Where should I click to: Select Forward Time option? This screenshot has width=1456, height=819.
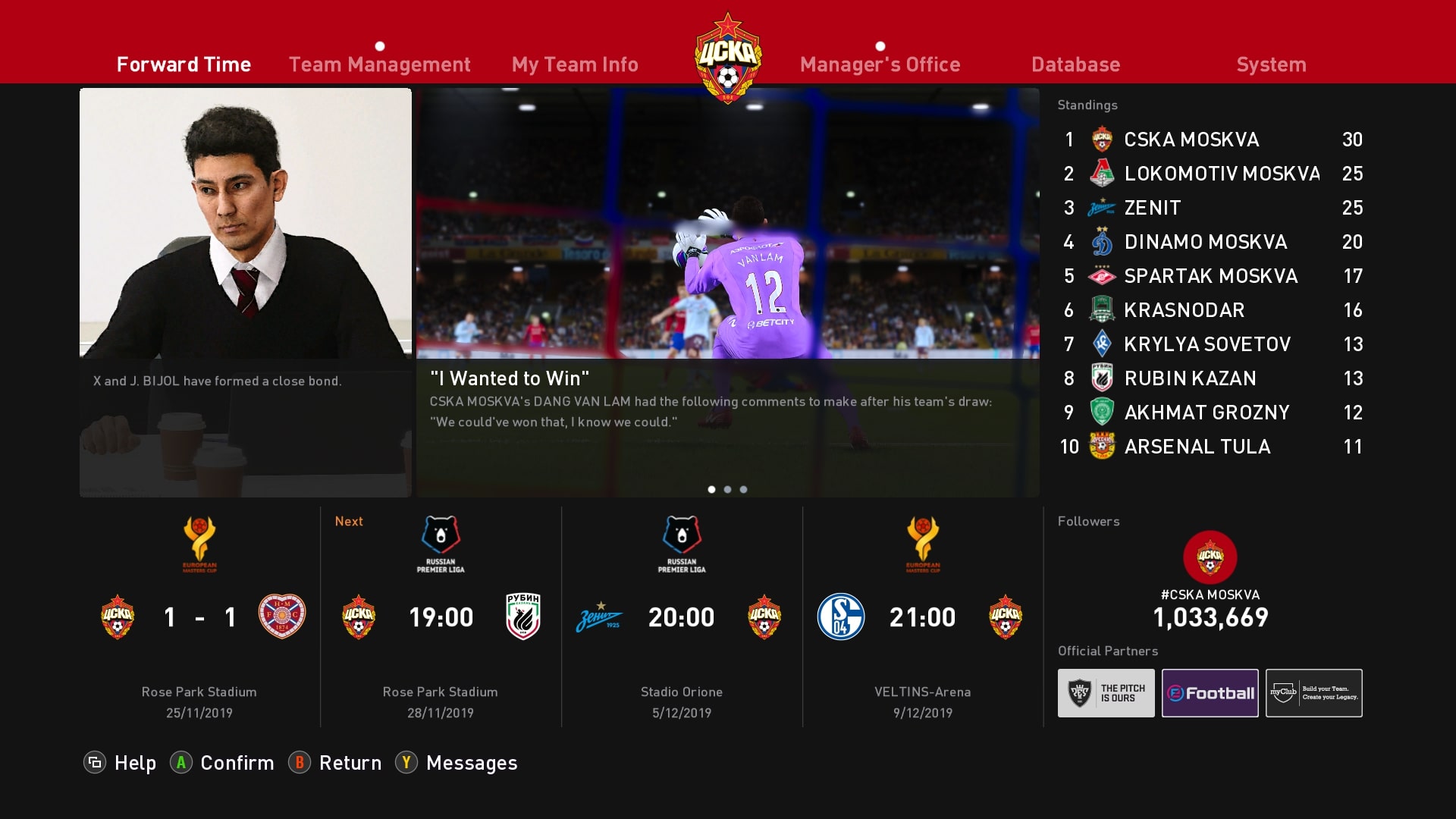(x=184, y=64)
